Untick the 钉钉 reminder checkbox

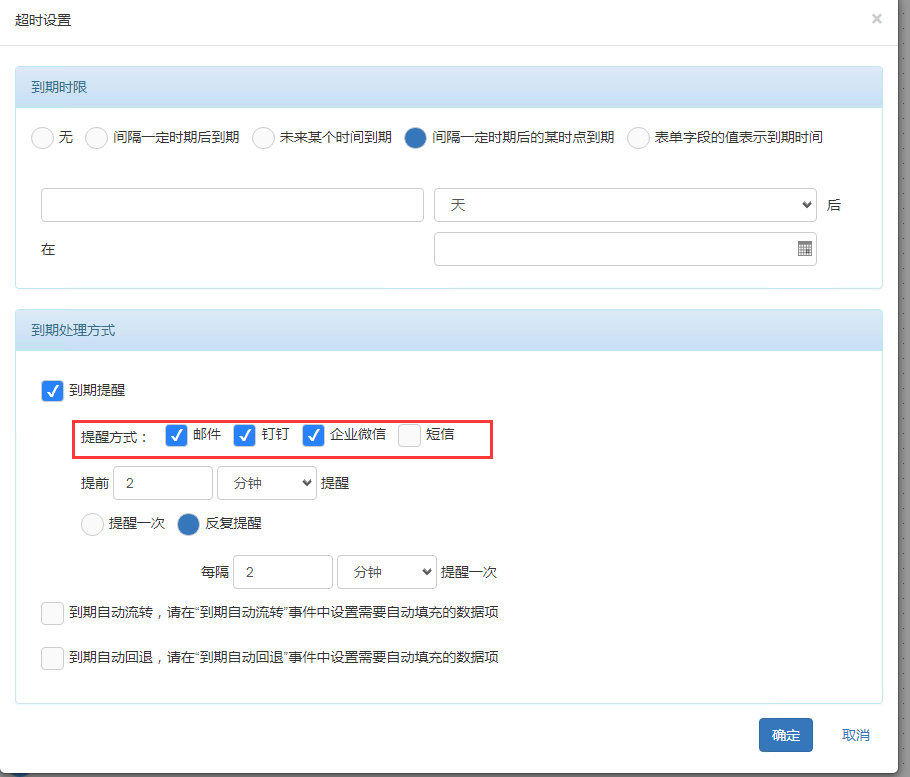(244, 435)
